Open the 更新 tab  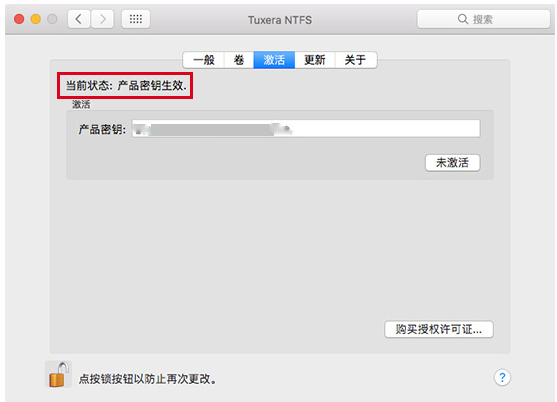pos(315,60)
